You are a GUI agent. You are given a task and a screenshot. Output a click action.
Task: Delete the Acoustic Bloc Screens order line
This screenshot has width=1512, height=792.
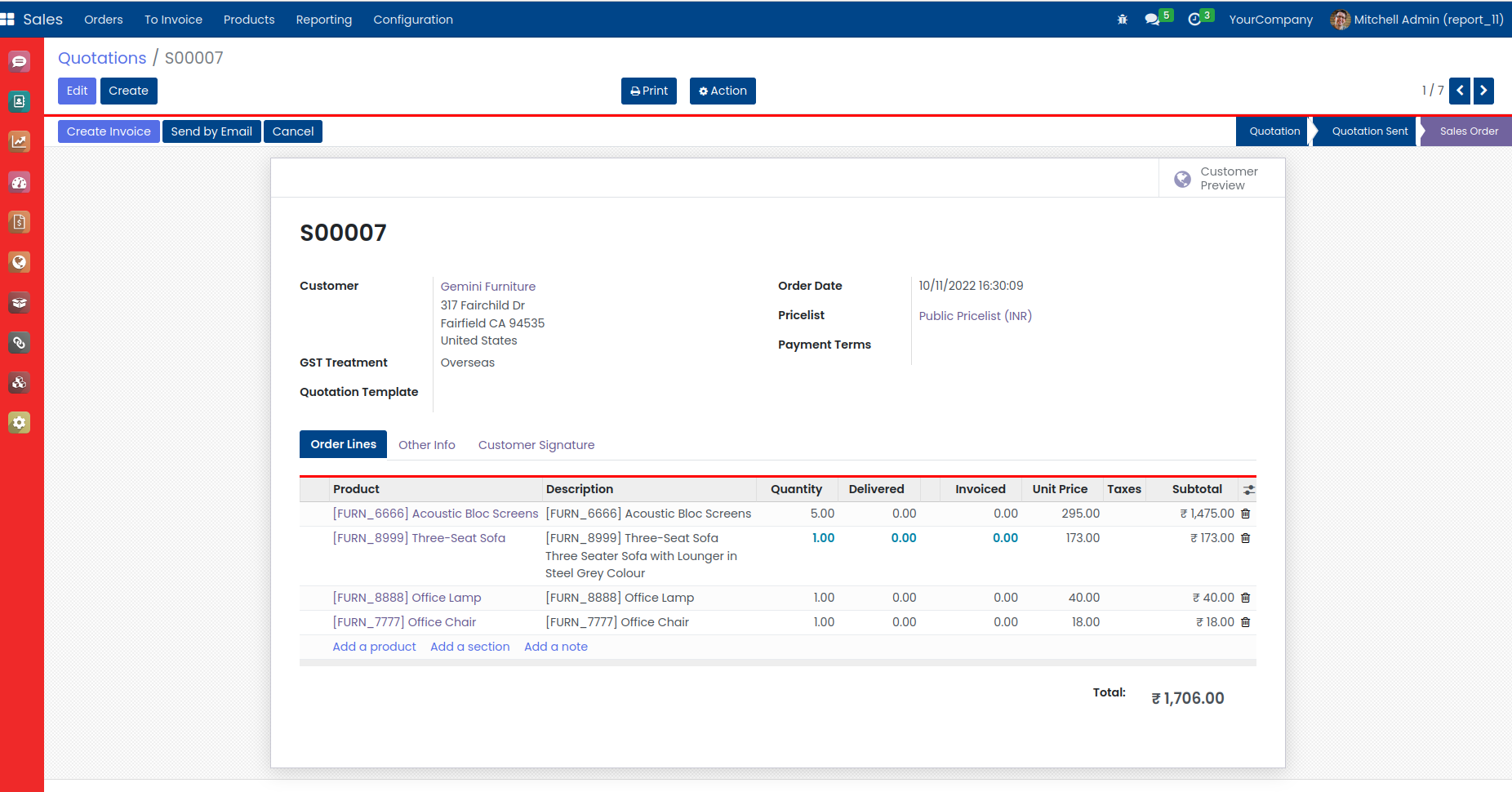pyautogui.click(x=1245, y=514)
